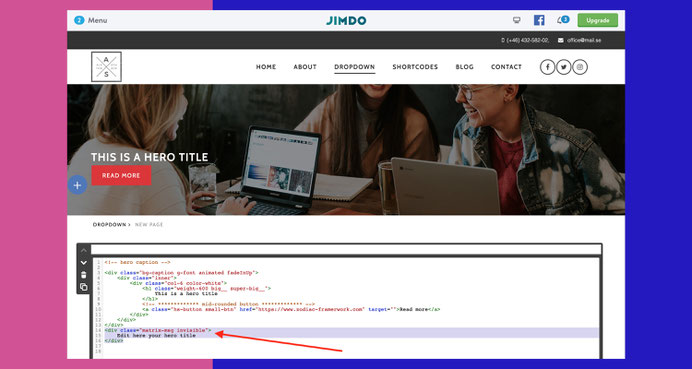
Task: Delete the element using trash icon
Action: click(x=83, y=275)
